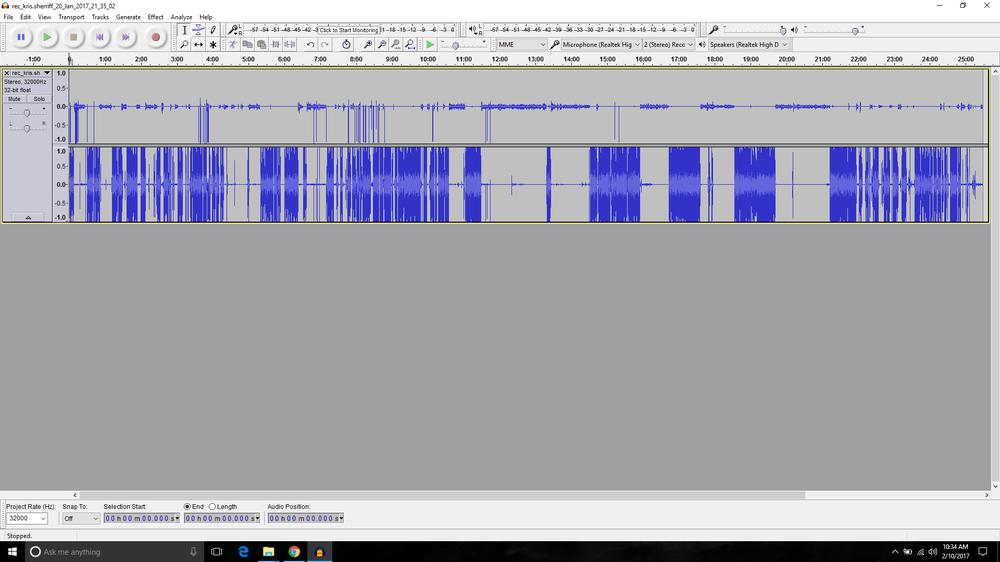The image size is (1000, 562).
Task: Click to Start Monitoring on recording meter
Action: pyautogui.click(x=348, y=30)
